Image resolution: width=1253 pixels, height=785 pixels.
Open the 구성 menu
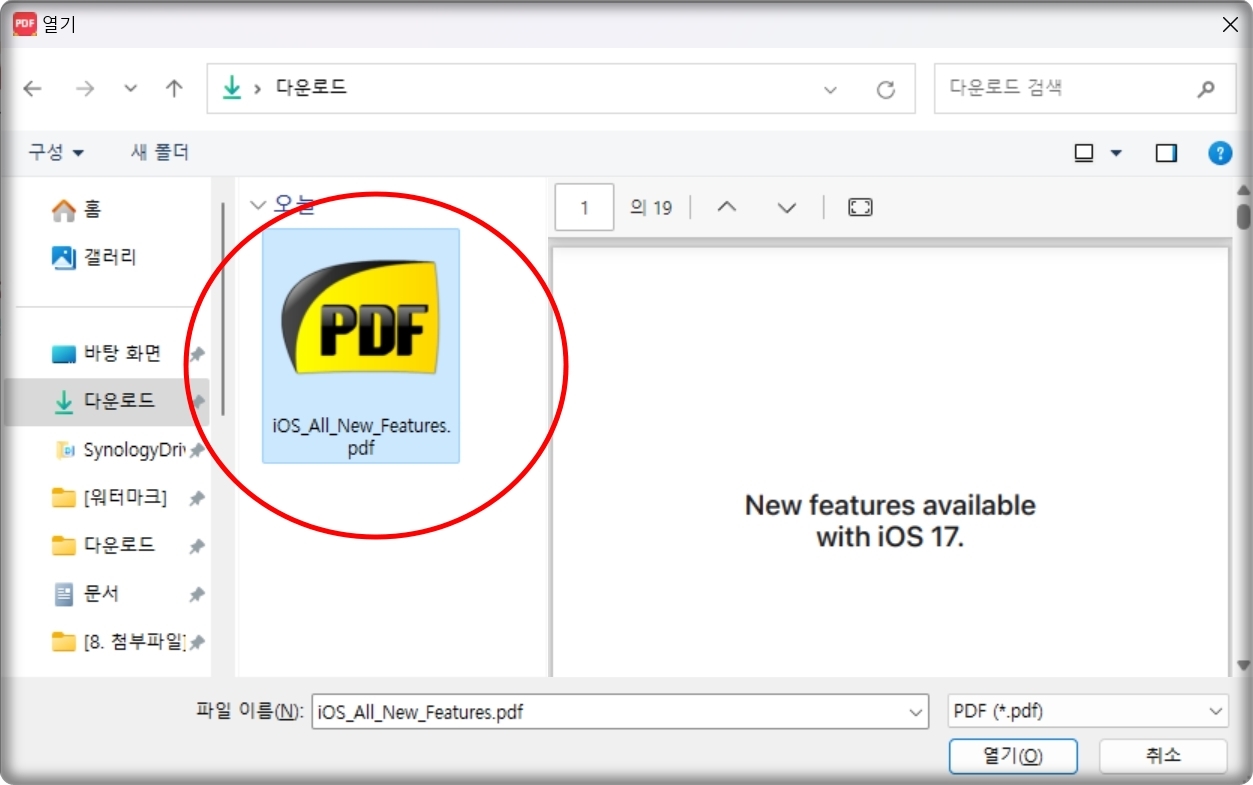[56, 152]
